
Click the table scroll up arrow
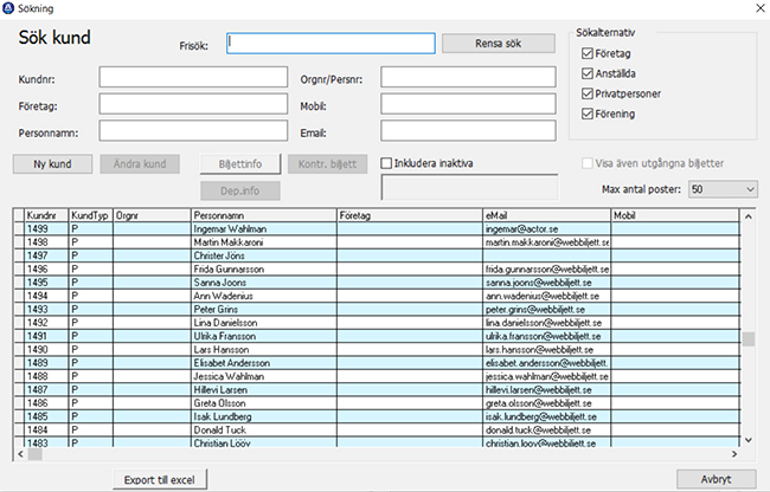click(x=748, y=217)
